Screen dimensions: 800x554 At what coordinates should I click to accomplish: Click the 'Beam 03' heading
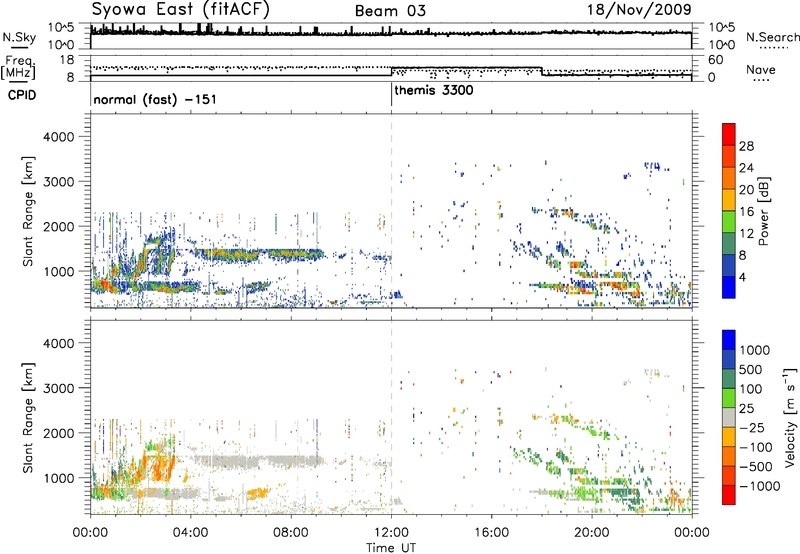pos(390,11)
